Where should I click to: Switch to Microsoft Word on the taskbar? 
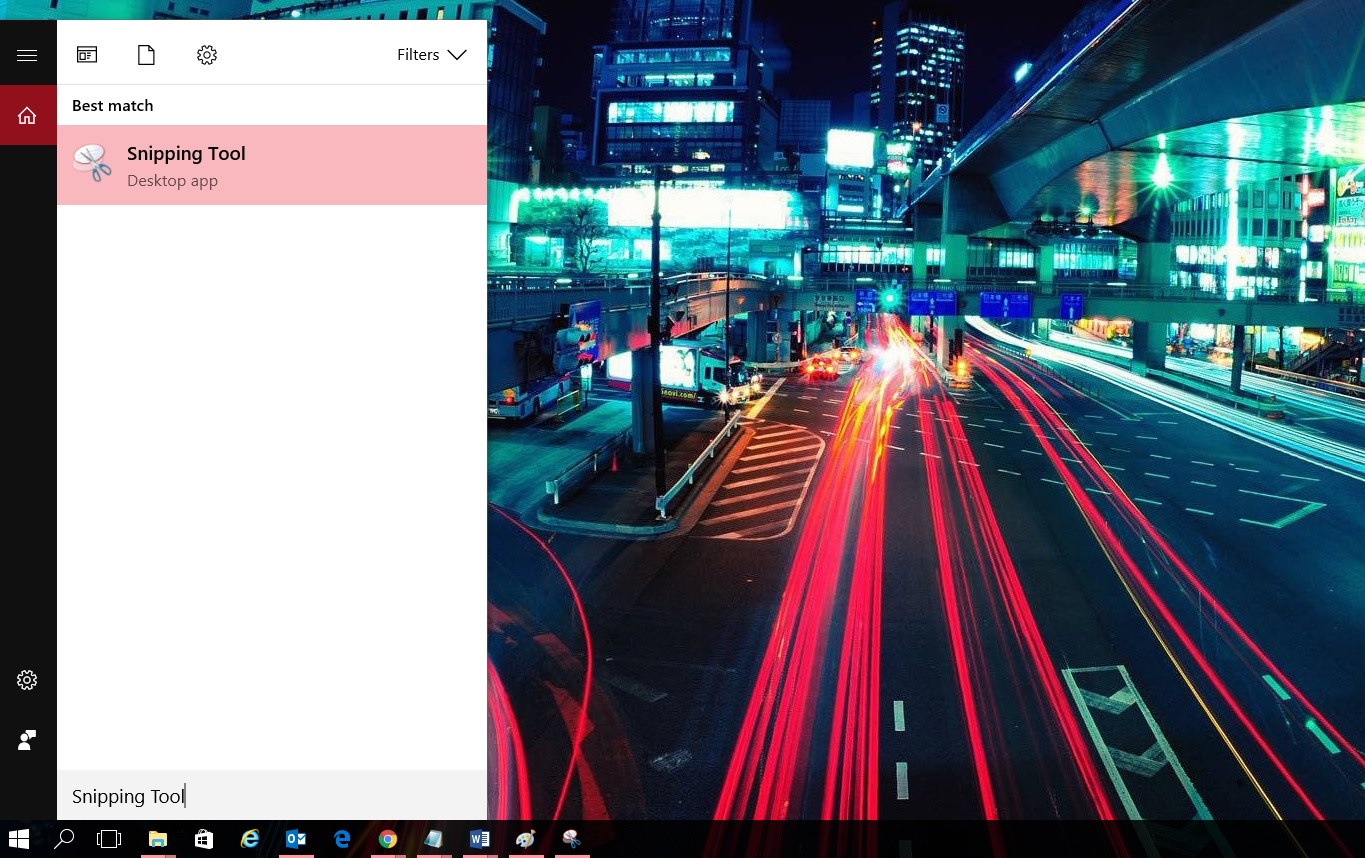click(x=480, y=839)
